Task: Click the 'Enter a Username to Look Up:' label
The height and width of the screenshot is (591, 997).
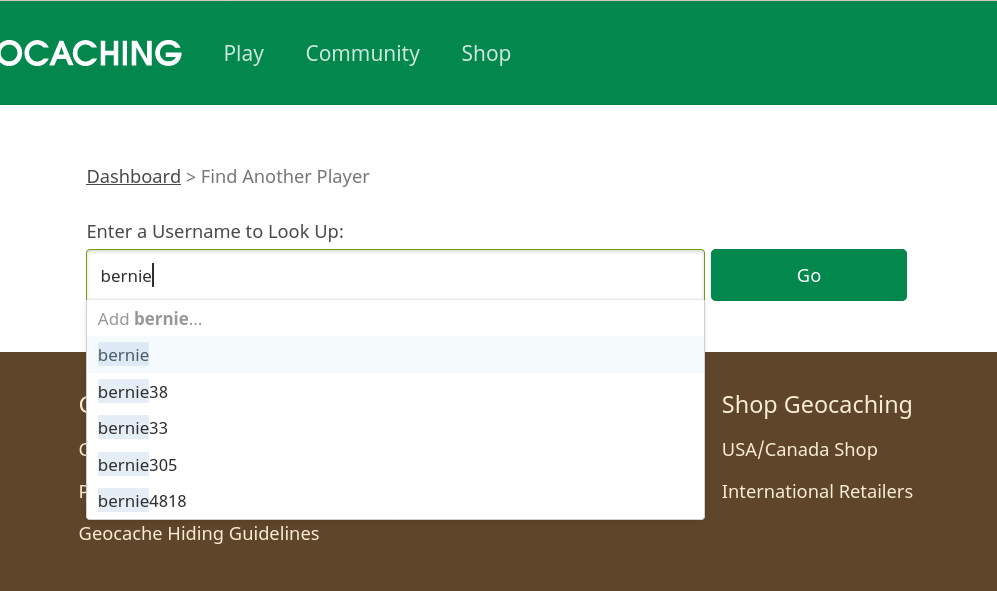Action: pyautogui.click(x=215, y=232)
